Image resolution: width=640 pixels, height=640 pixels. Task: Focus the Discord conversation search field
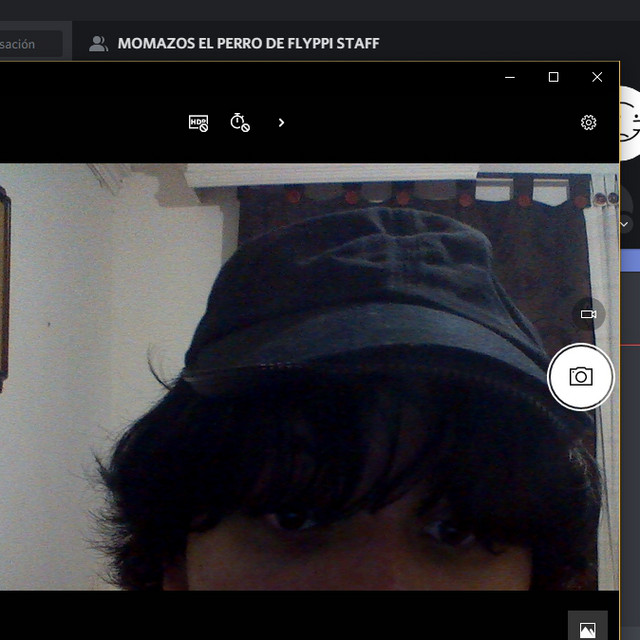tap(30, 44)
